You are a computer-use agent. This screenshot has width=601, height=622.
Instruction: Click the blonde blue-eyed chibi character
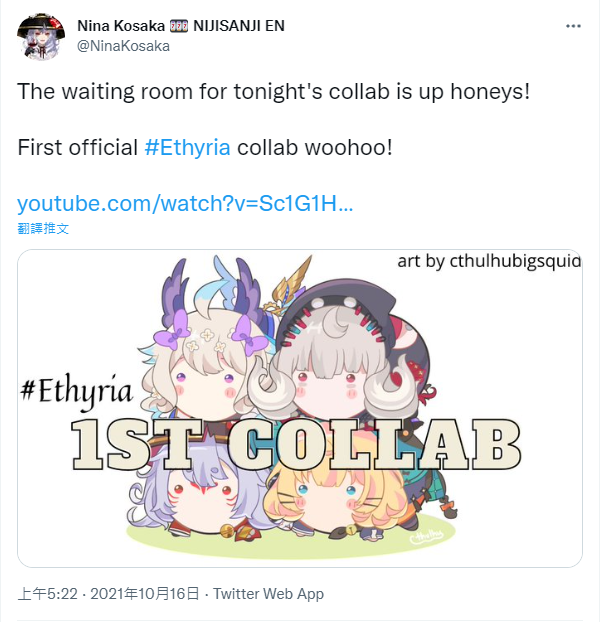pyautogui.click(x=337, y=500)
